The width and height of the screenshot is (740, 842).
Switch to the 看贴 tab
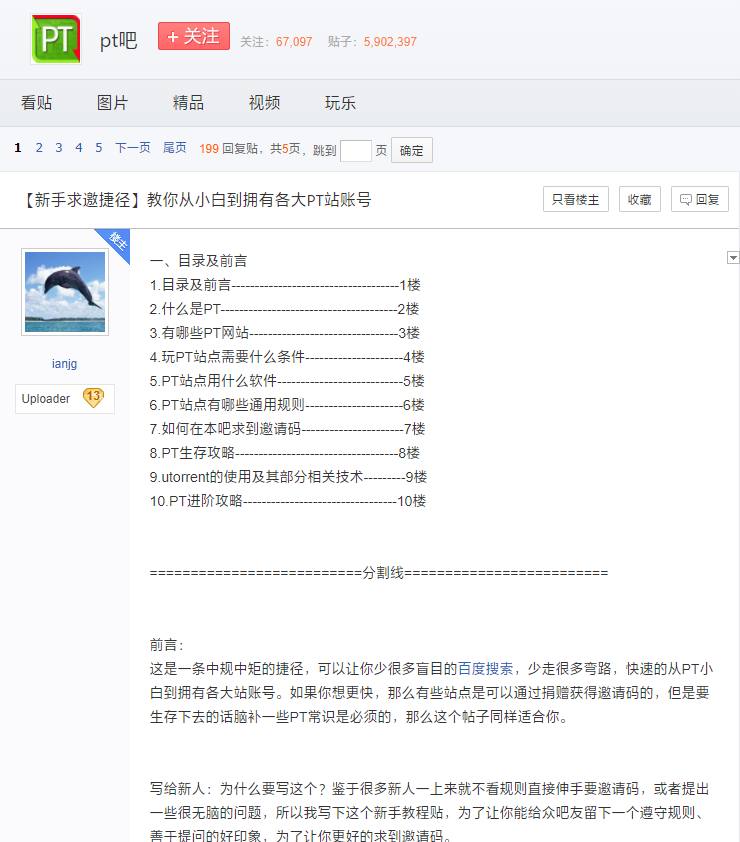(37, 103)
